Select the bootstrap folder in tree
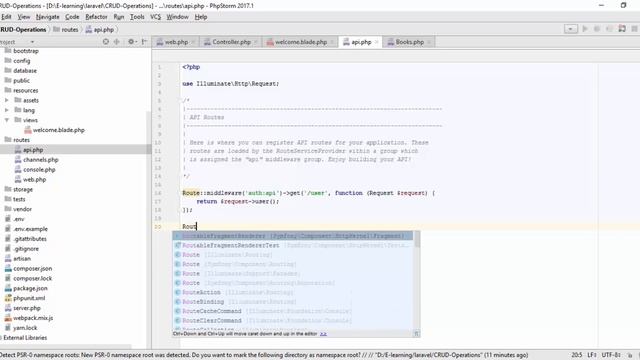Screen dimensions: 640x360 pos(26,51)
